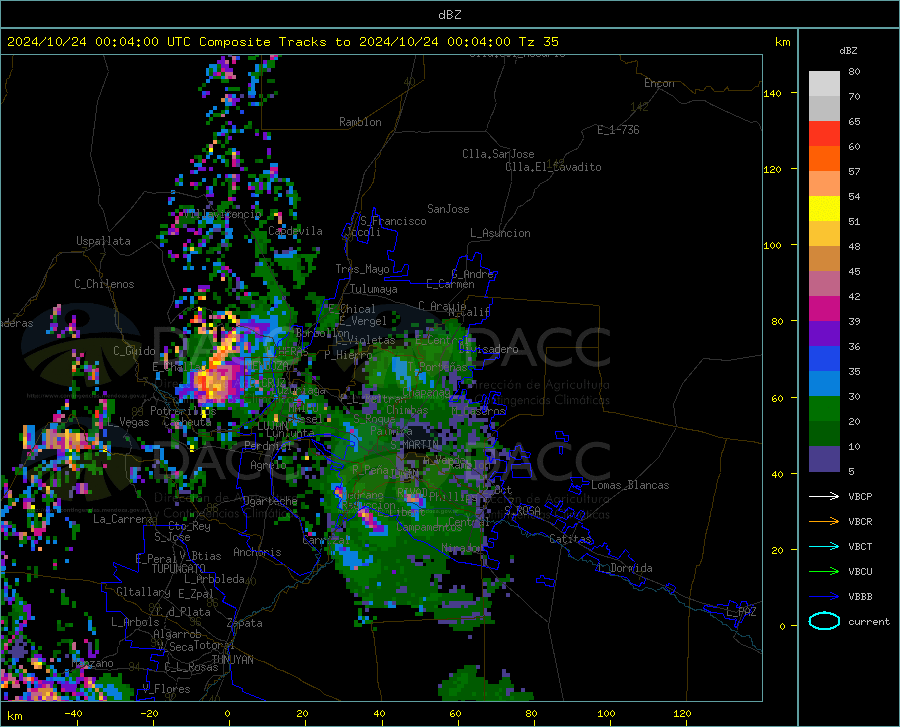Click the Catitas map label
This screenshot has height=727, width=900.
570,539
